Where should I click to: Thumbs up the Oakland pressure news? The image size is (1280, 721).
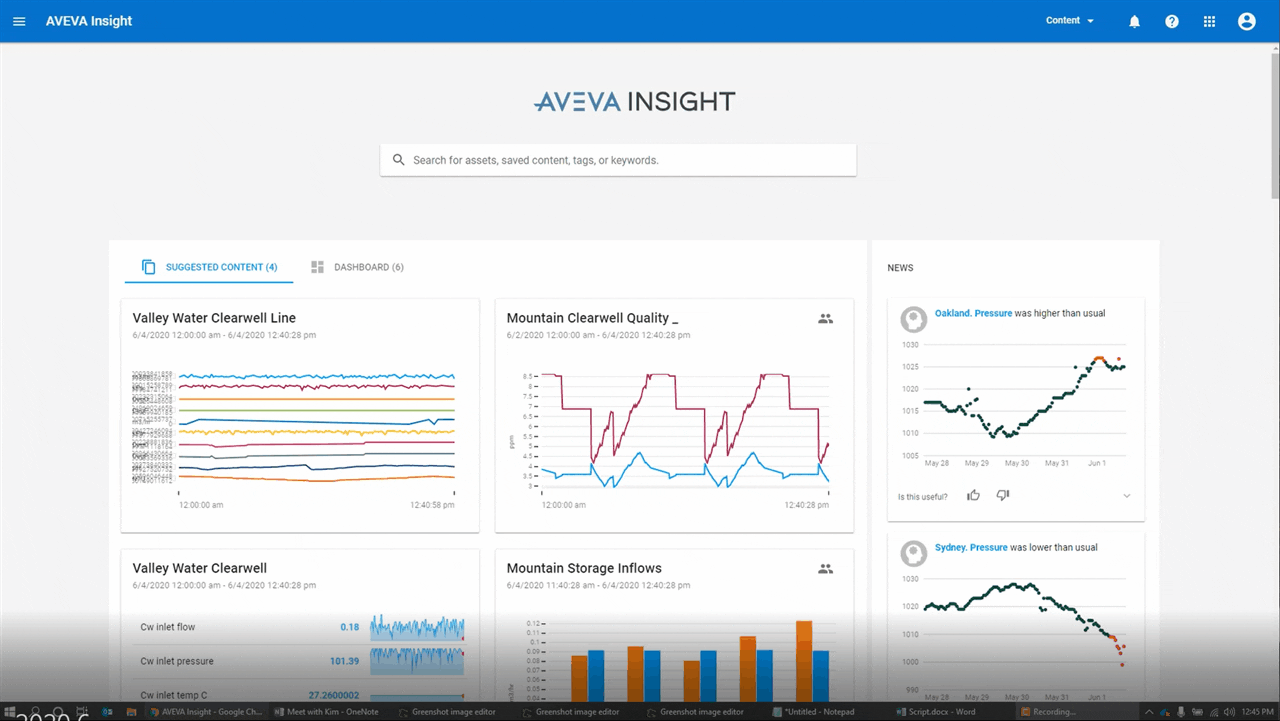click(x=973, y=495)
